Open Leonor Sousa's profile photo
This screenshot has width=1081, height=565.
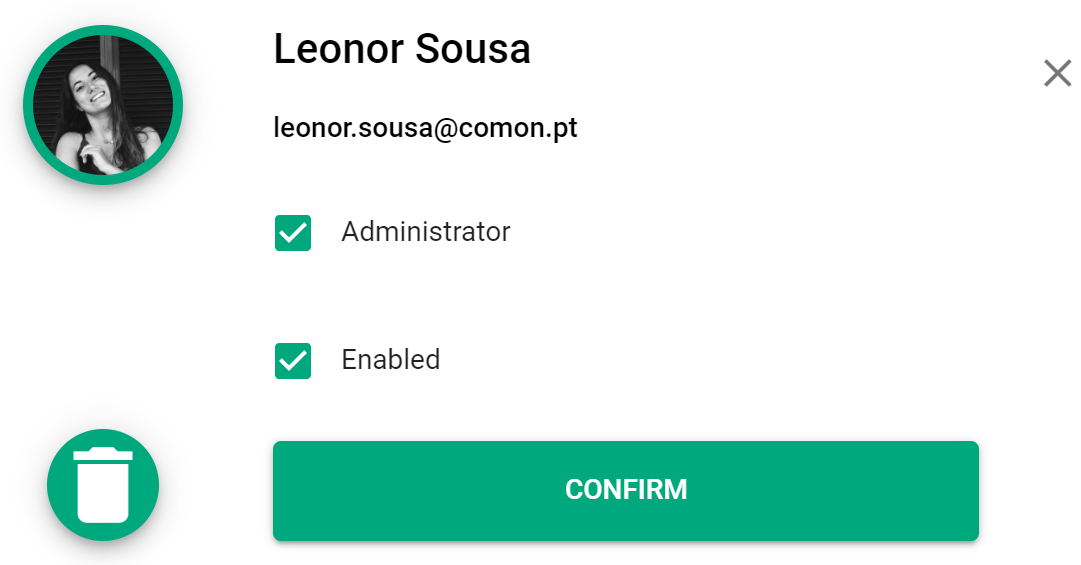pyautogui.click(x=103, y=105)
